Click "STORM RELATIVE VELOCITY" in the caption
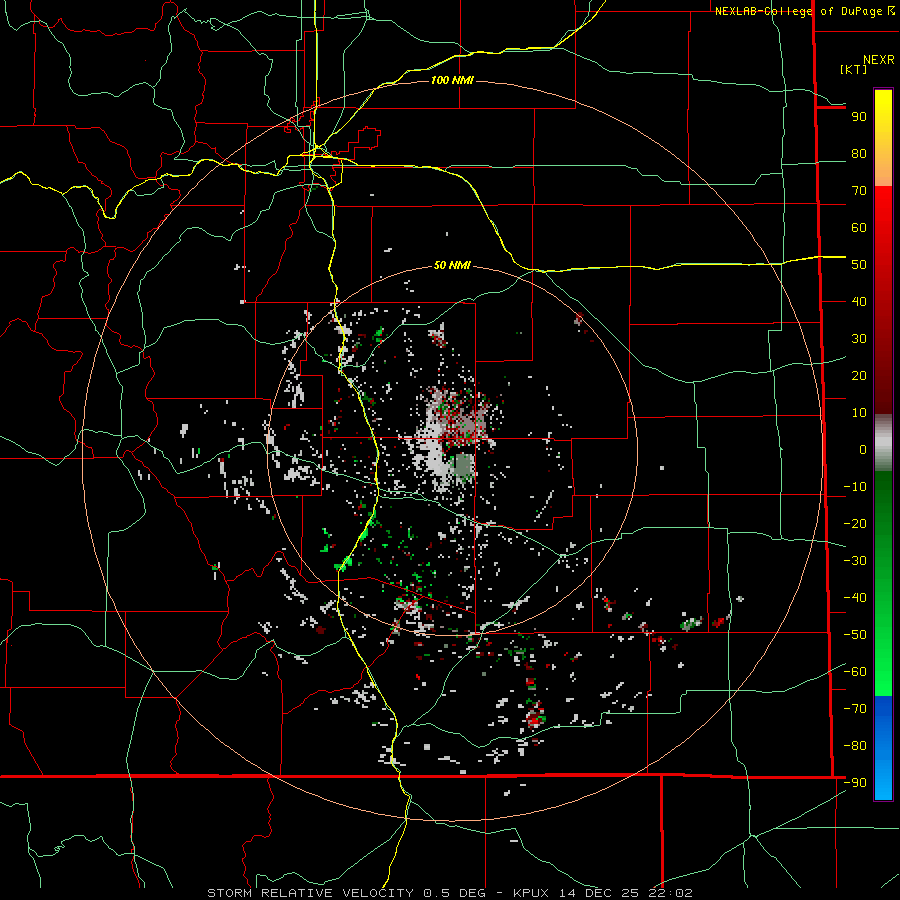 point(310,893)
